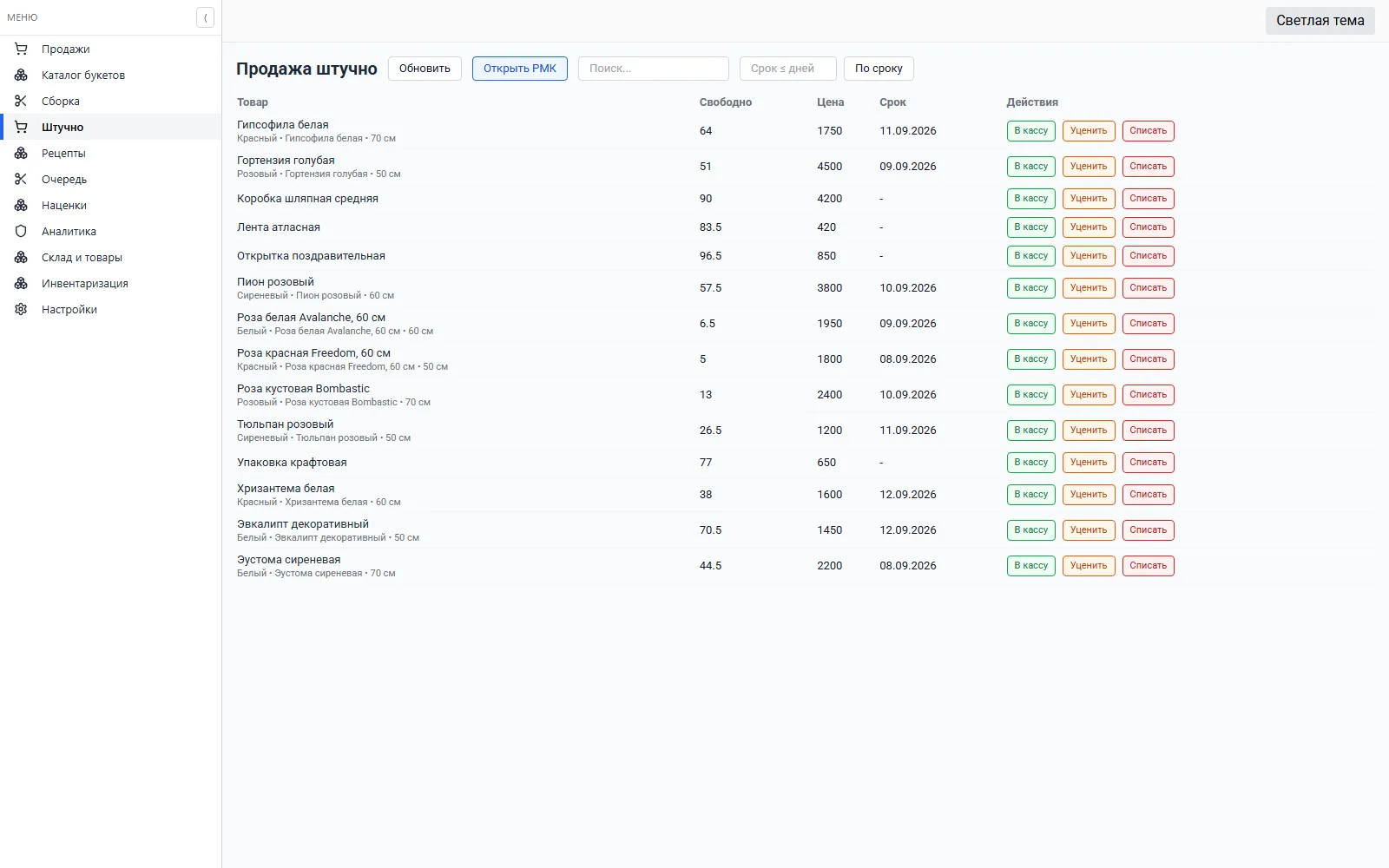Click the Срок column header
1389x868 pixels.
point(892,102)
